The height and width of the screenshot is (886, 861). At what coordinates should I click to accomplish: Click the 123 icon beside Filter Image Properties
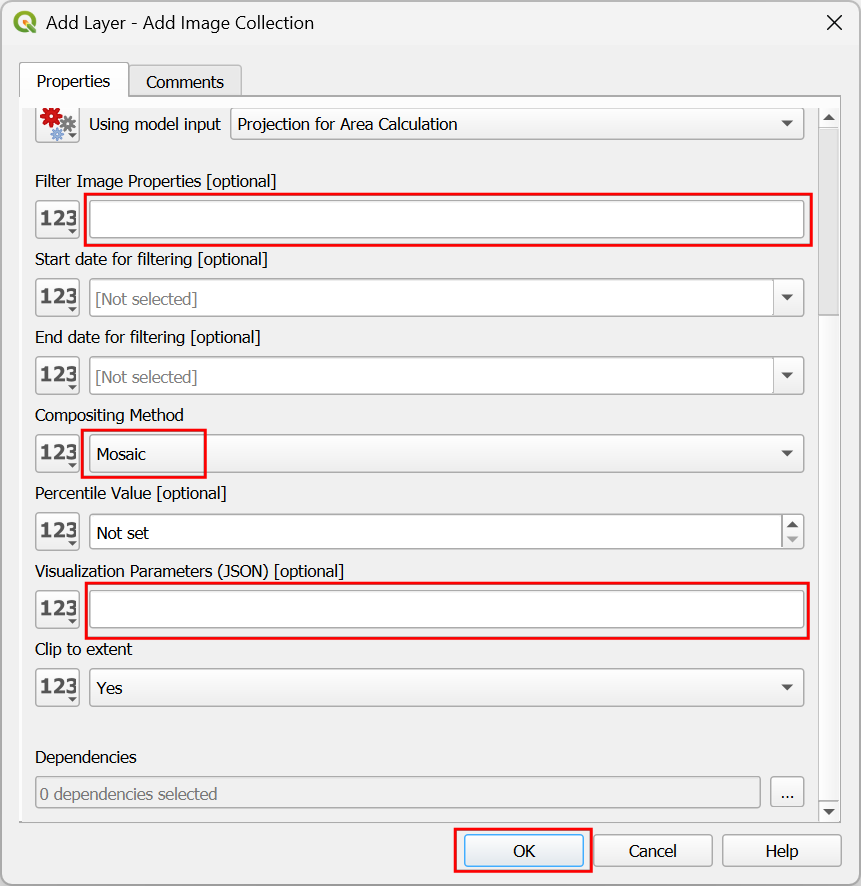point(57,219)
